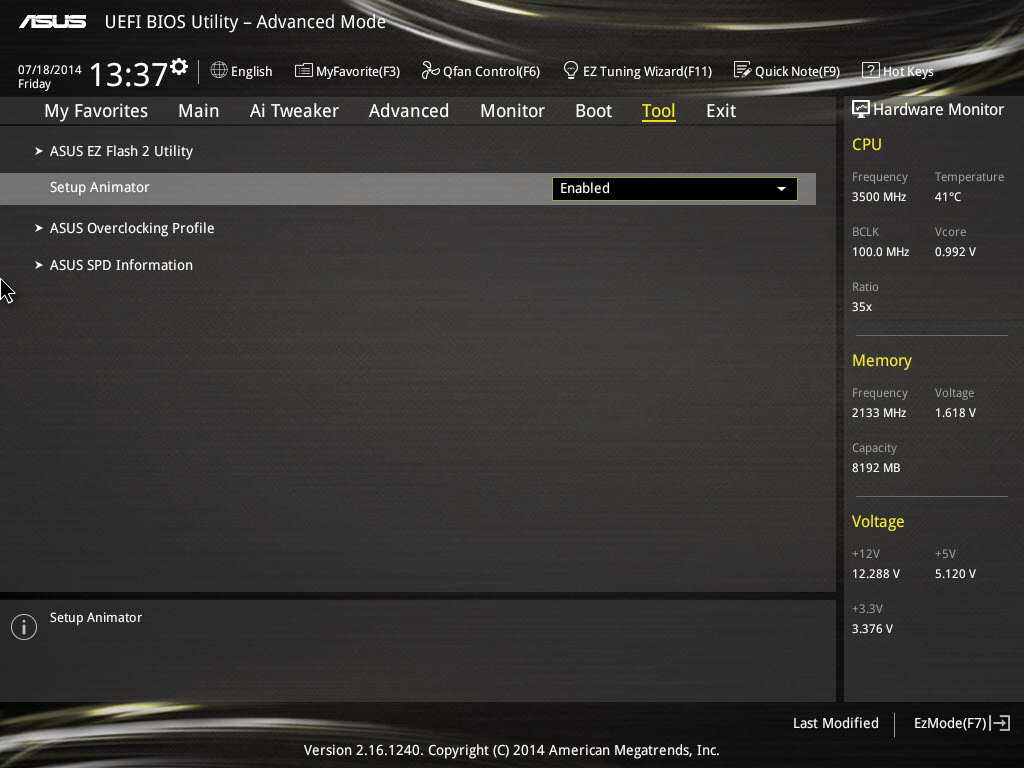Screen dimensions: 1024x768
Task: Click +5V reading 5.120 V
Action: (x=955, y=573)
